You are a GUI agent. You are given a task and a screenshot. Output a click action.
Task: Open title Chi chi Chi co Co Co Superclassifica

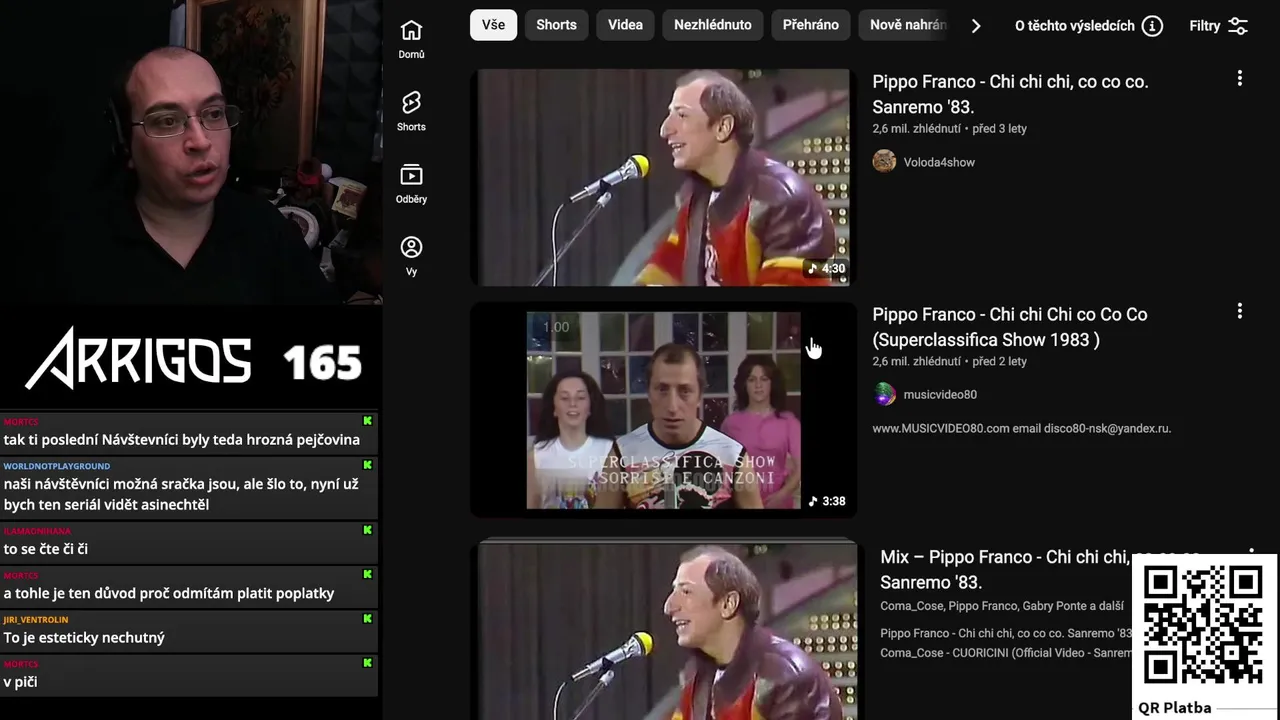click(x=1010, y=327)
